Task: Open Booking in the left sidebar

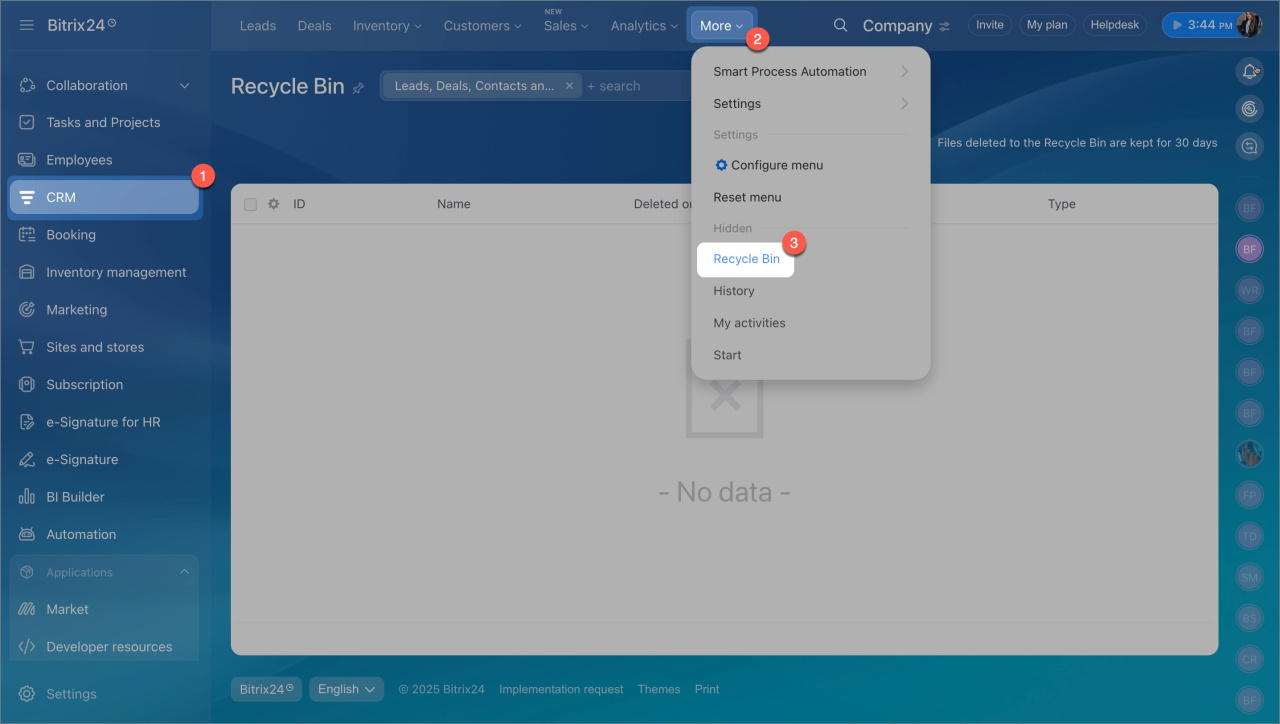Action: click(71, 235)
